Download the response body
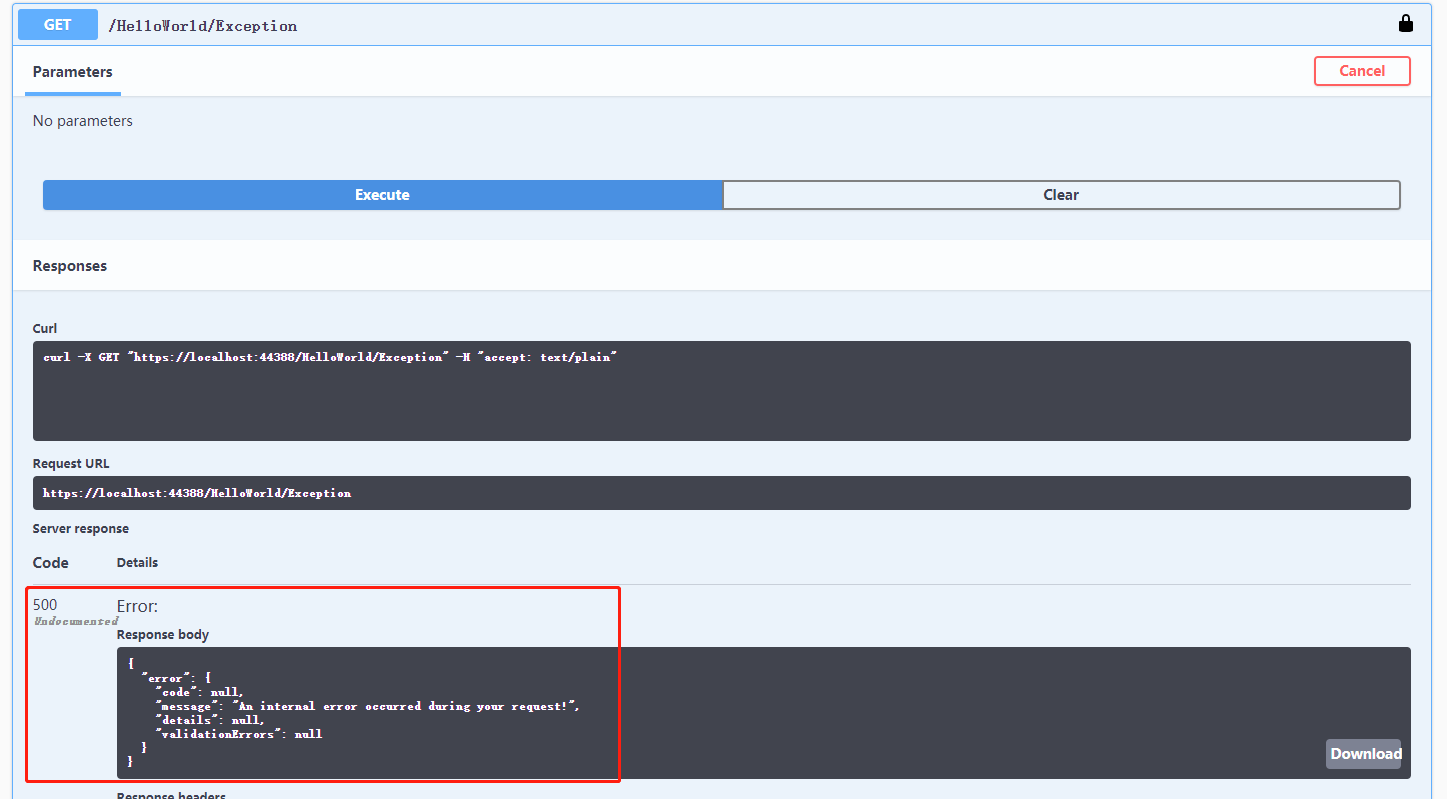 point(1365,754)
